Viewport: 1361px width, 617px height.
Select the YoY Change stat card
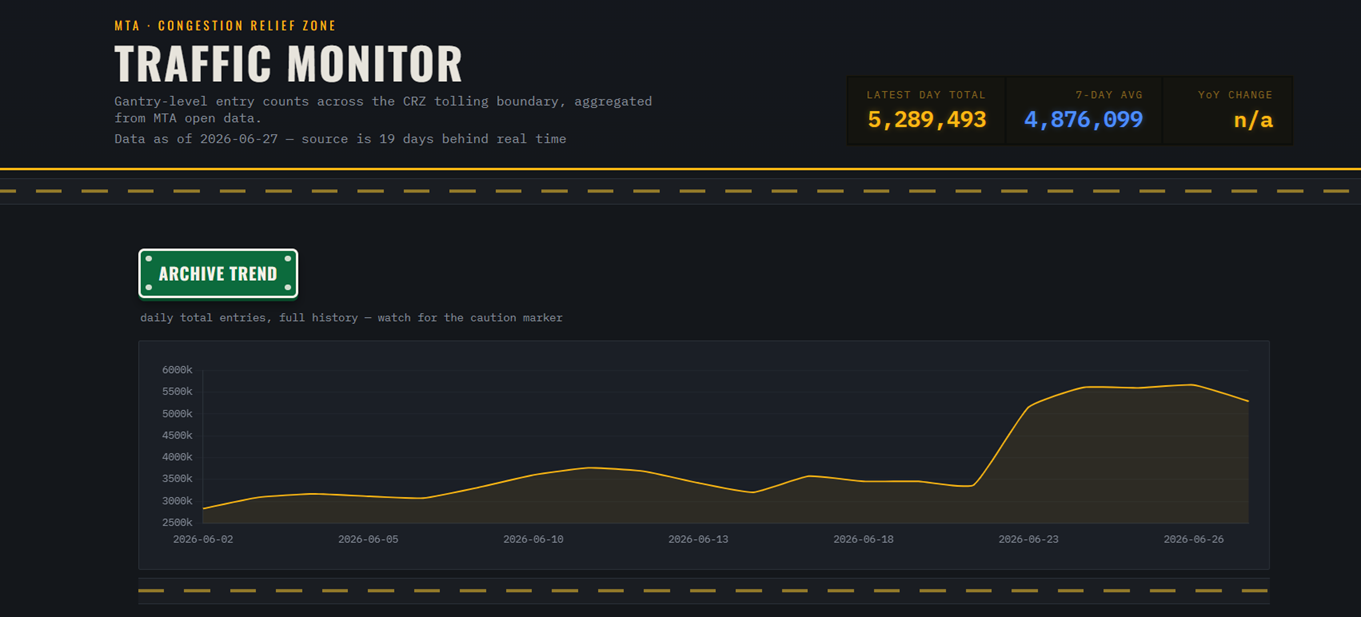(1227, 111)
